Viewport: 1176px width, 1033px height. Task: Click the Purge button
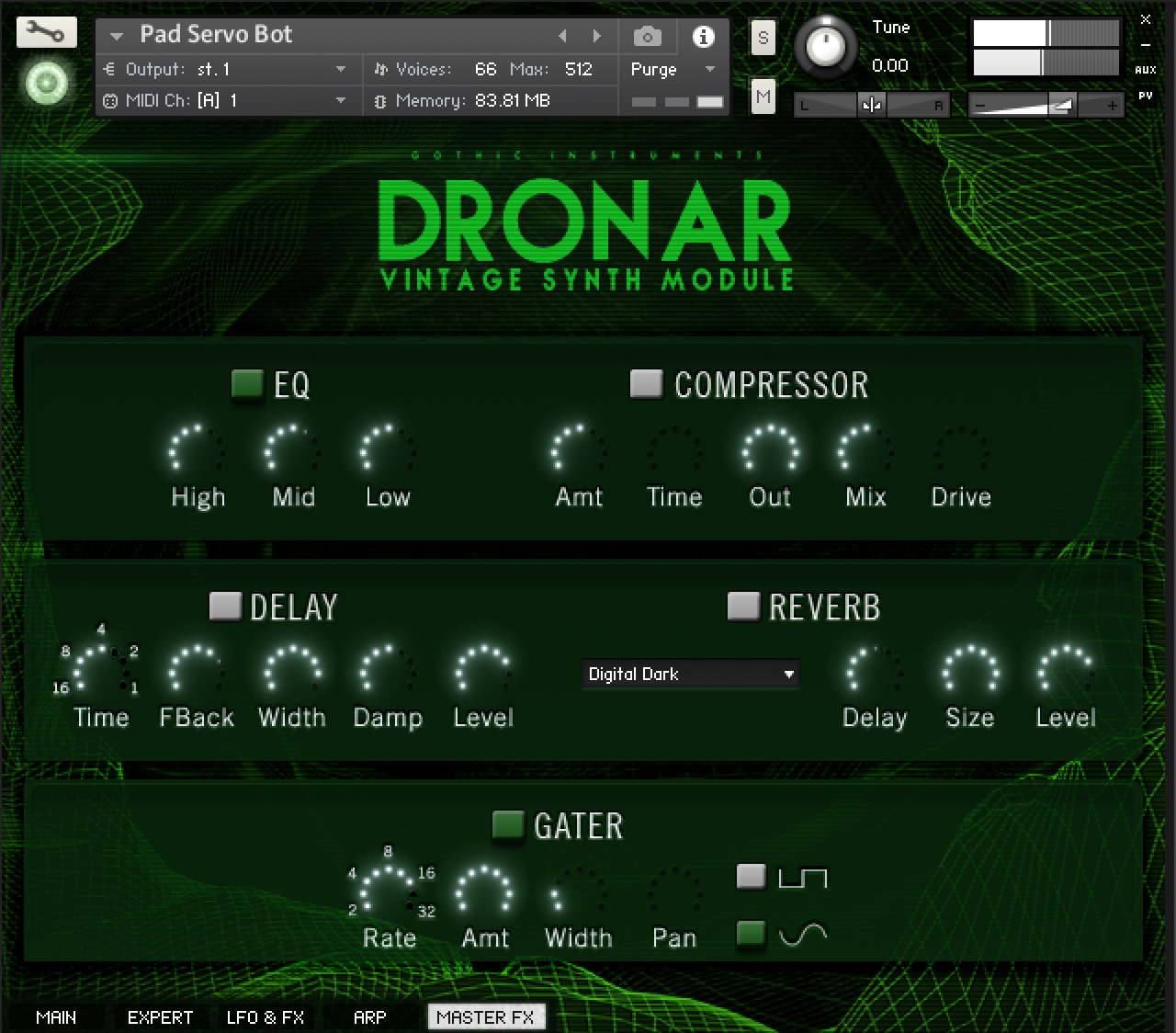653,69
